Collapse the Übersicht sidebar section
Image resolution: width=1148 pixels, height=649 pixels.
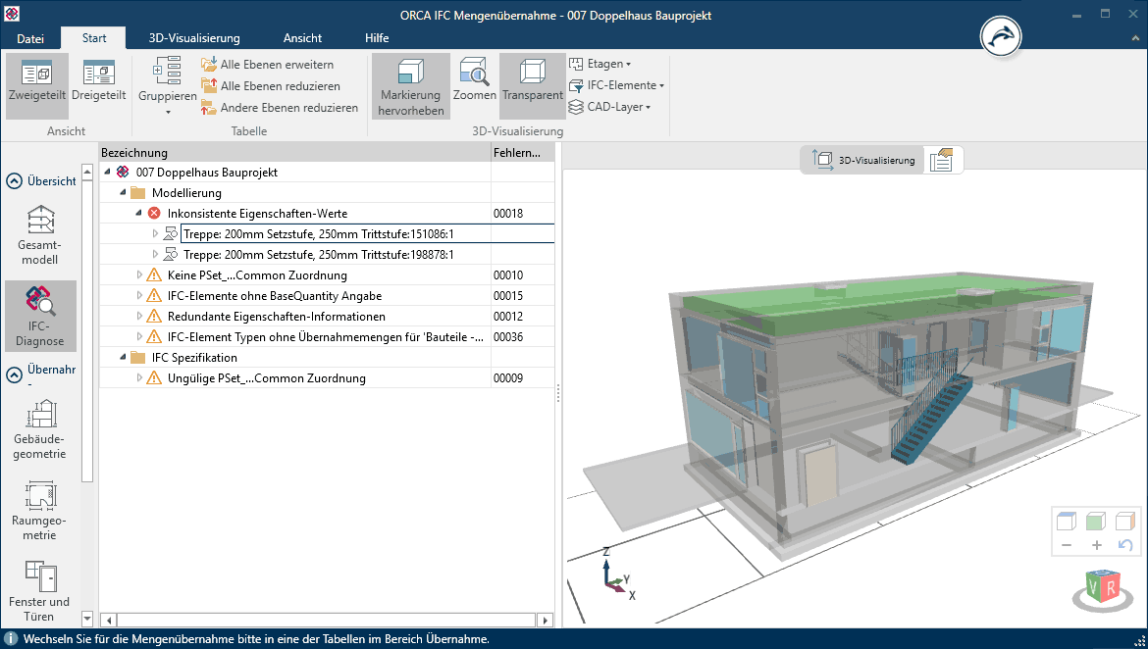click(14, 181)
